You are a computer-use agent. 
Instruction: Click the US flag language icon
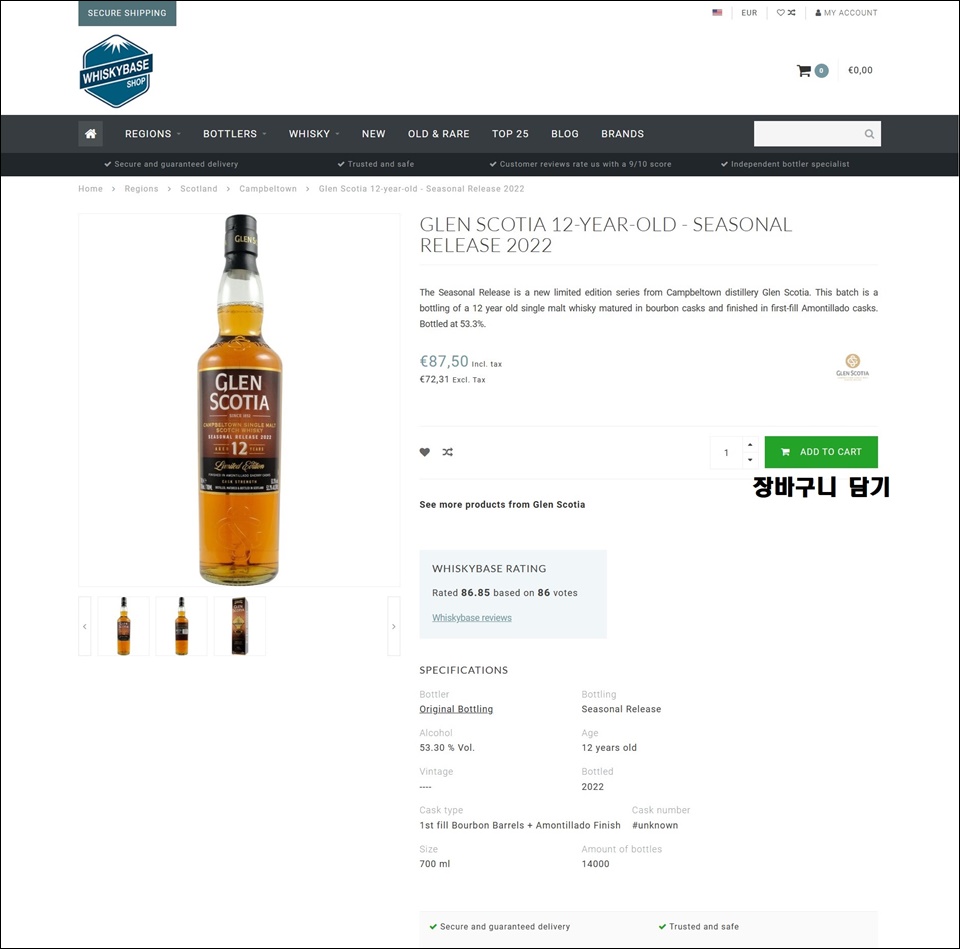click(717, 12)
